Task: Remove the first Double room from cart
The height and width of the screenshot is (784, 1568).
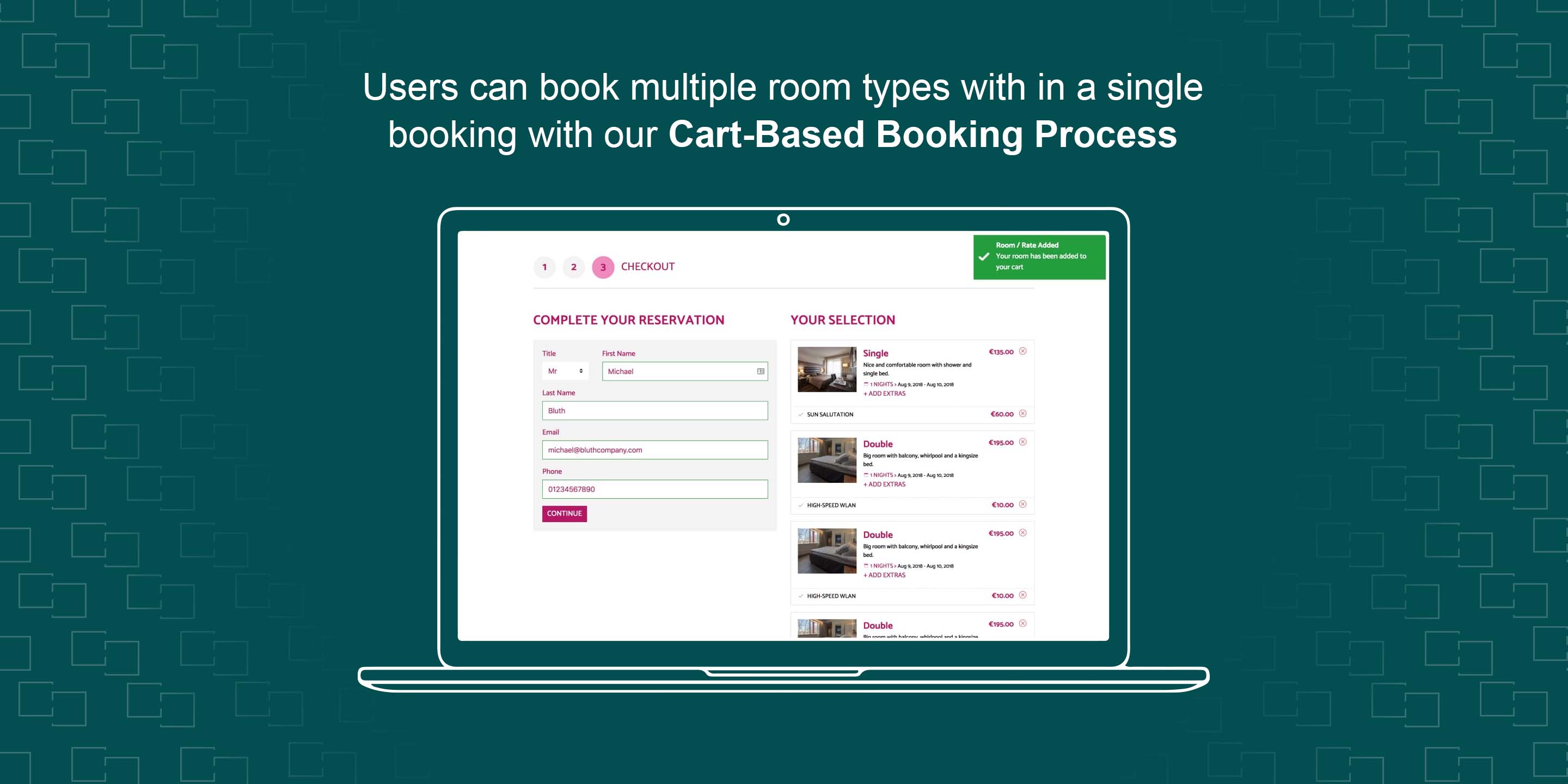Action: [1022, 442]
